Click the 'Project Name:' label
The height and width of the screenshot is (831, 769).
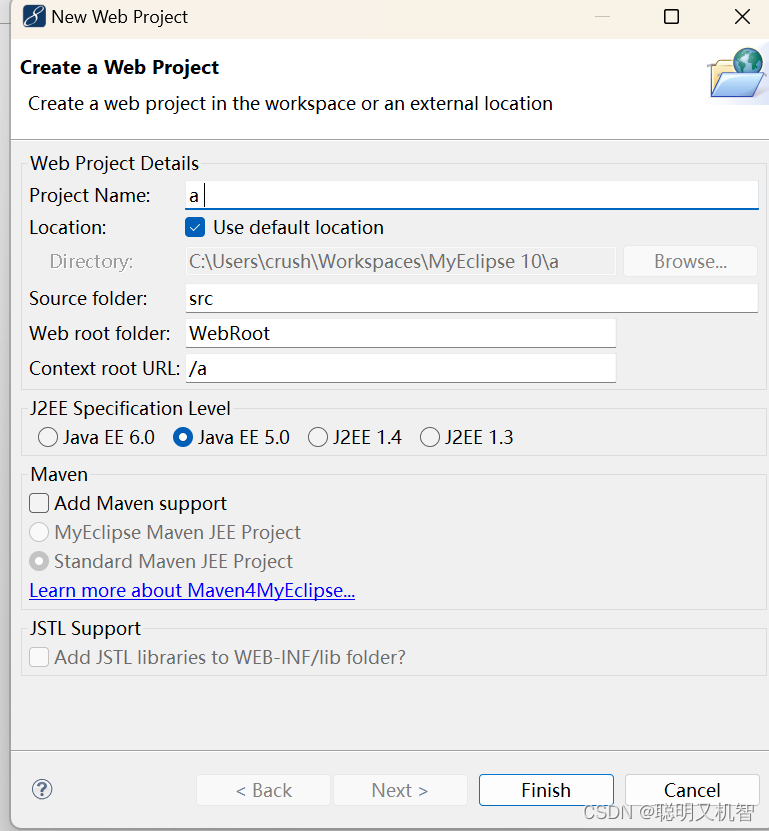click(90, 196)
